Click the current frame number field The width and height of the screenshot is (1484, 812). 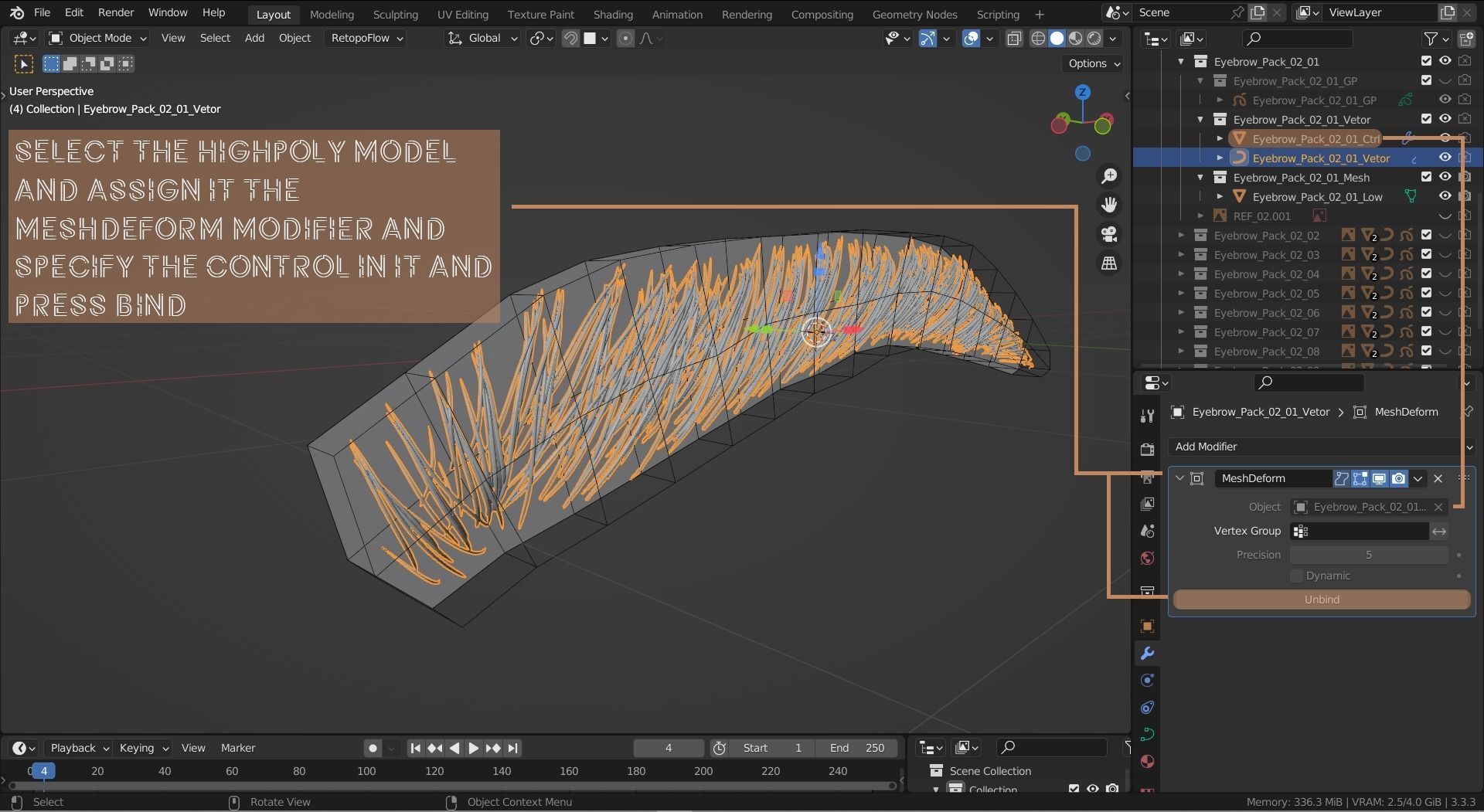click(669, 748)
